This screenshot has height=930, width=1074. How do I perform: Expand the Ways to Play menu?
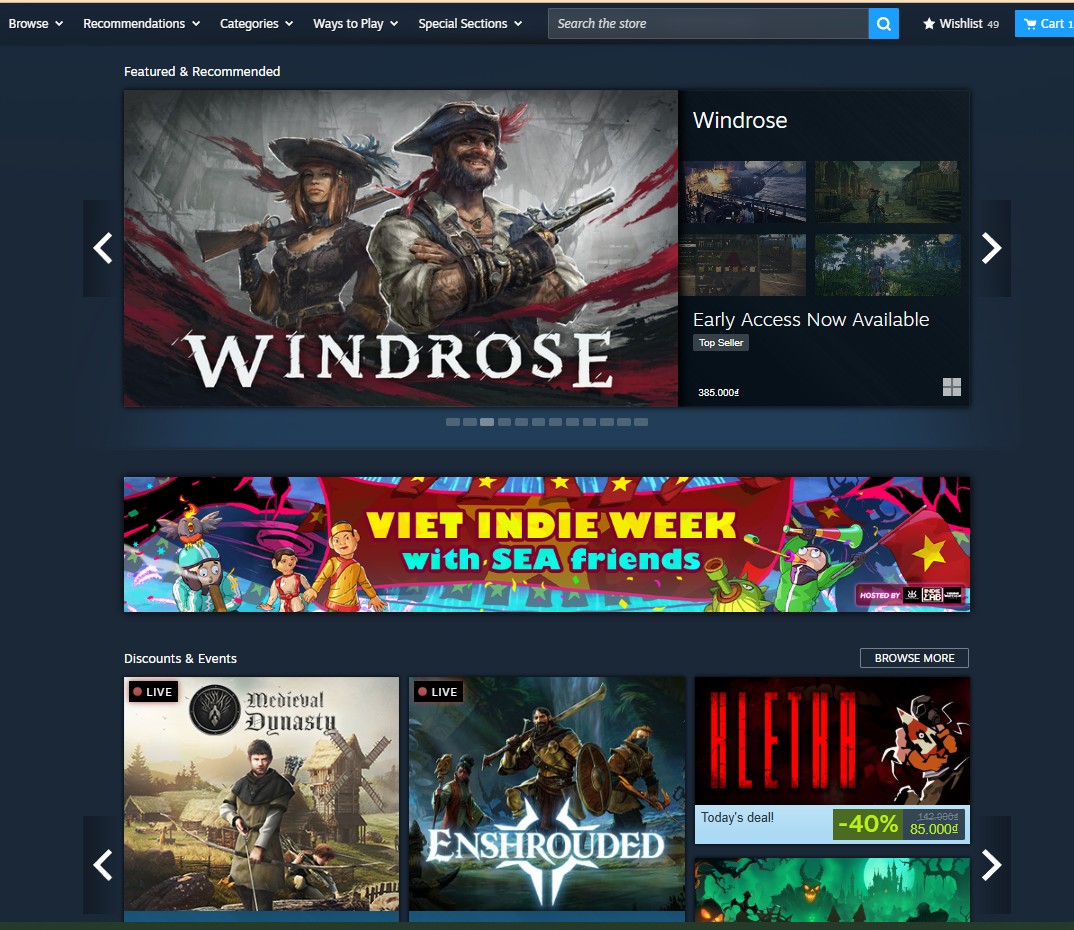click(355, 24)
